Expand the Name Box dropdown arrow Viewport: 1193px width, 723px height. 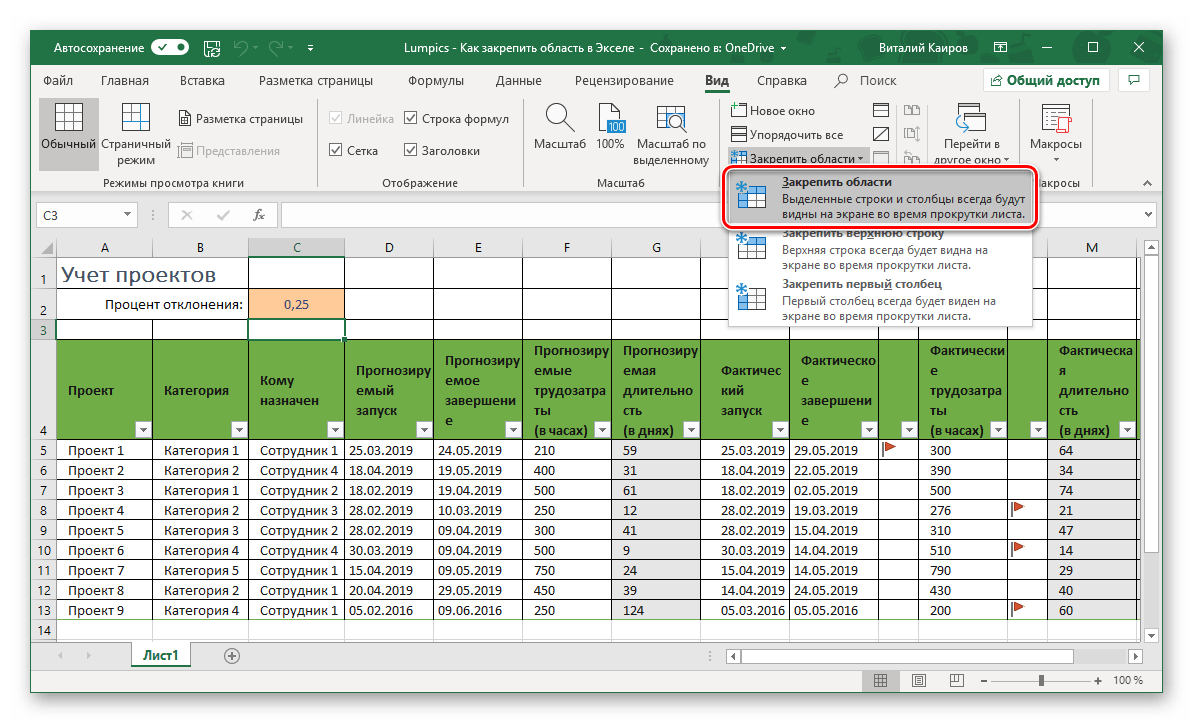coord(127,214)
